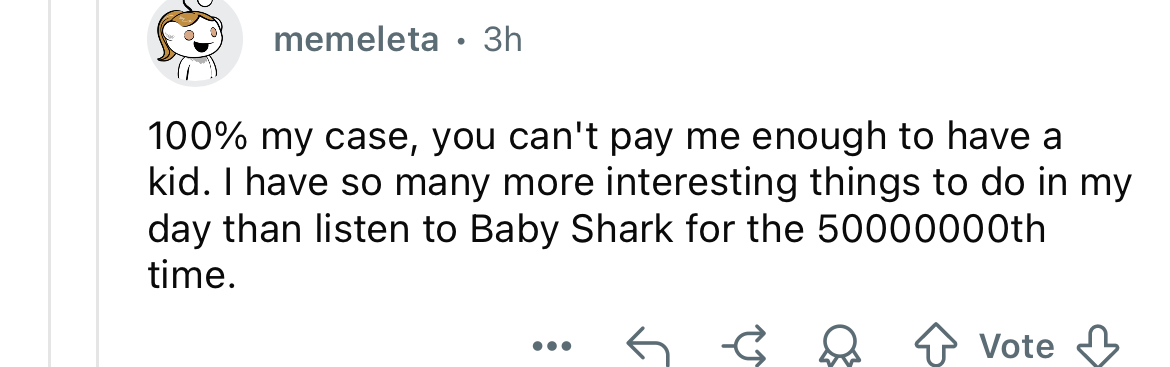Downvote memeleta's comment
1170x367 pixels.
(1098, 347)
